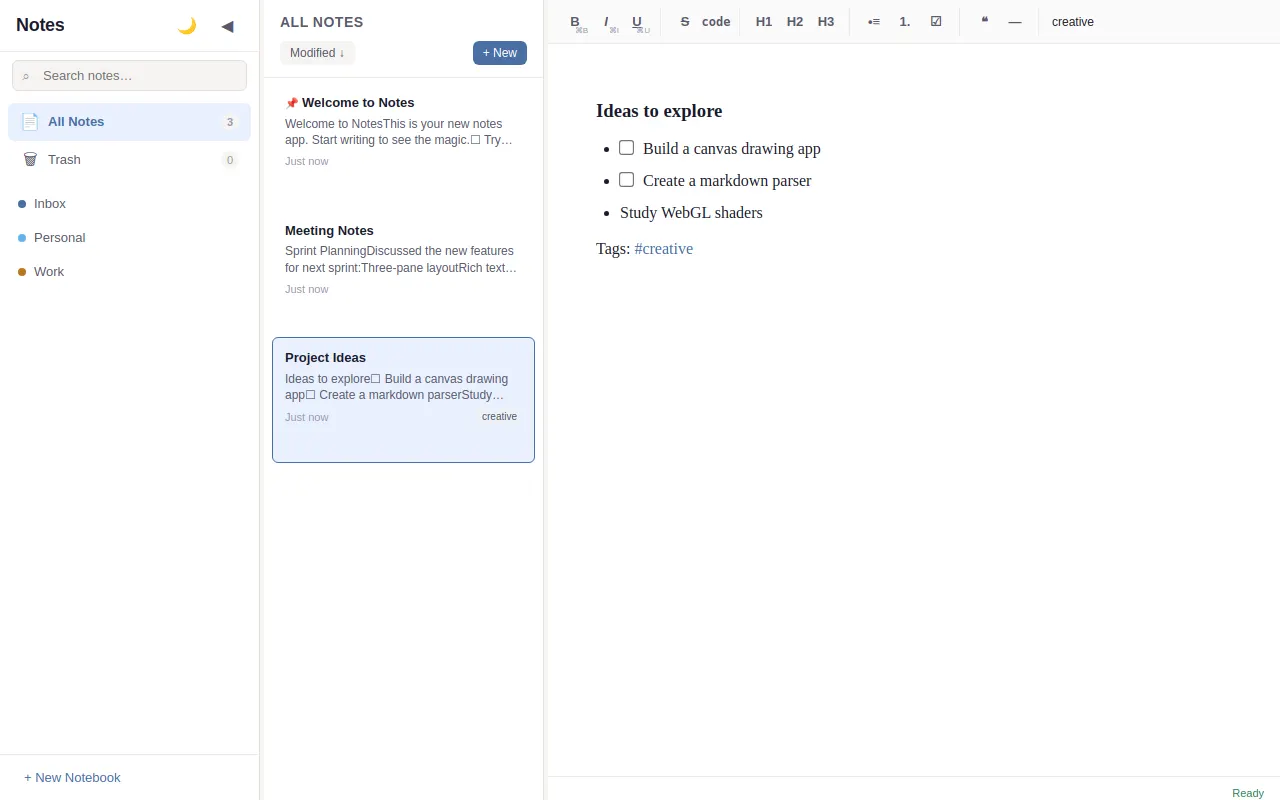Insert a block quote
Screen dimensions: 1280x800
pos(984,22)
